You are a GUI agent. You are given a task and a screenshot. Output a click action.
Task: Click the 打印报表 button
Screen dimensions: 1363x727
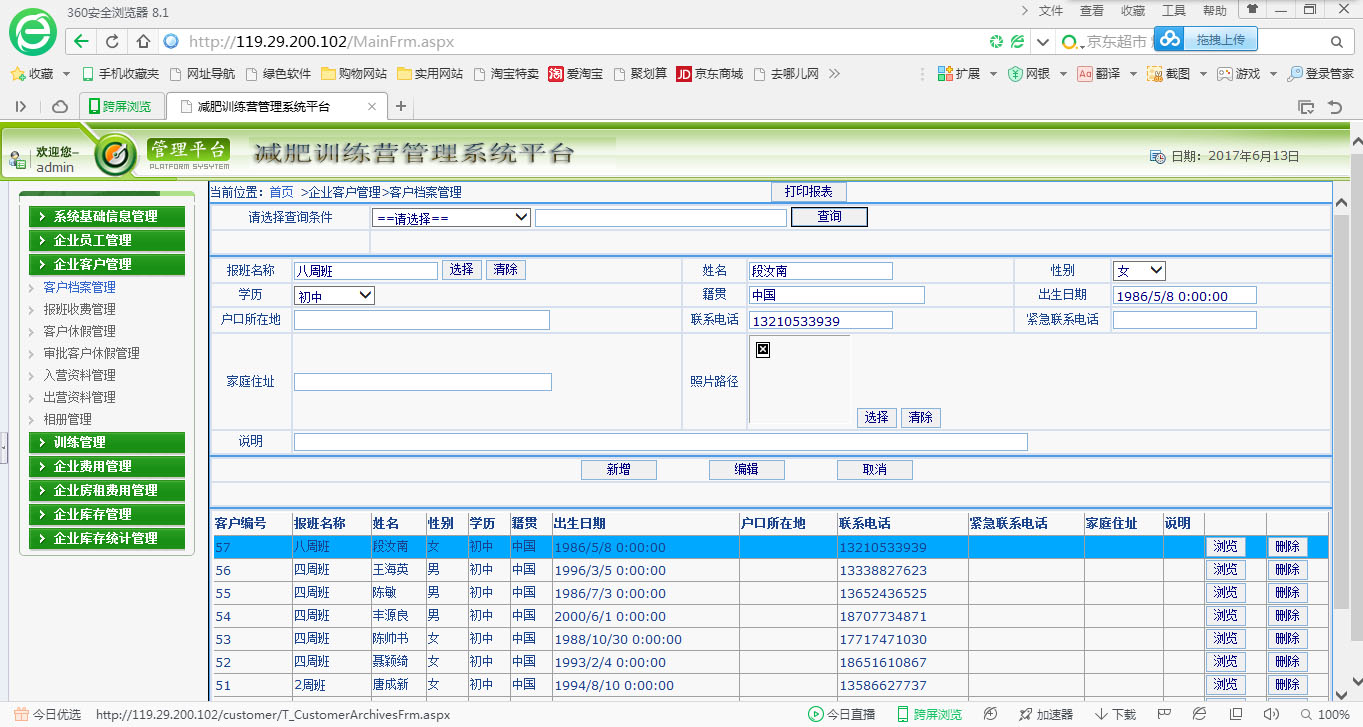tap(808, 192)
